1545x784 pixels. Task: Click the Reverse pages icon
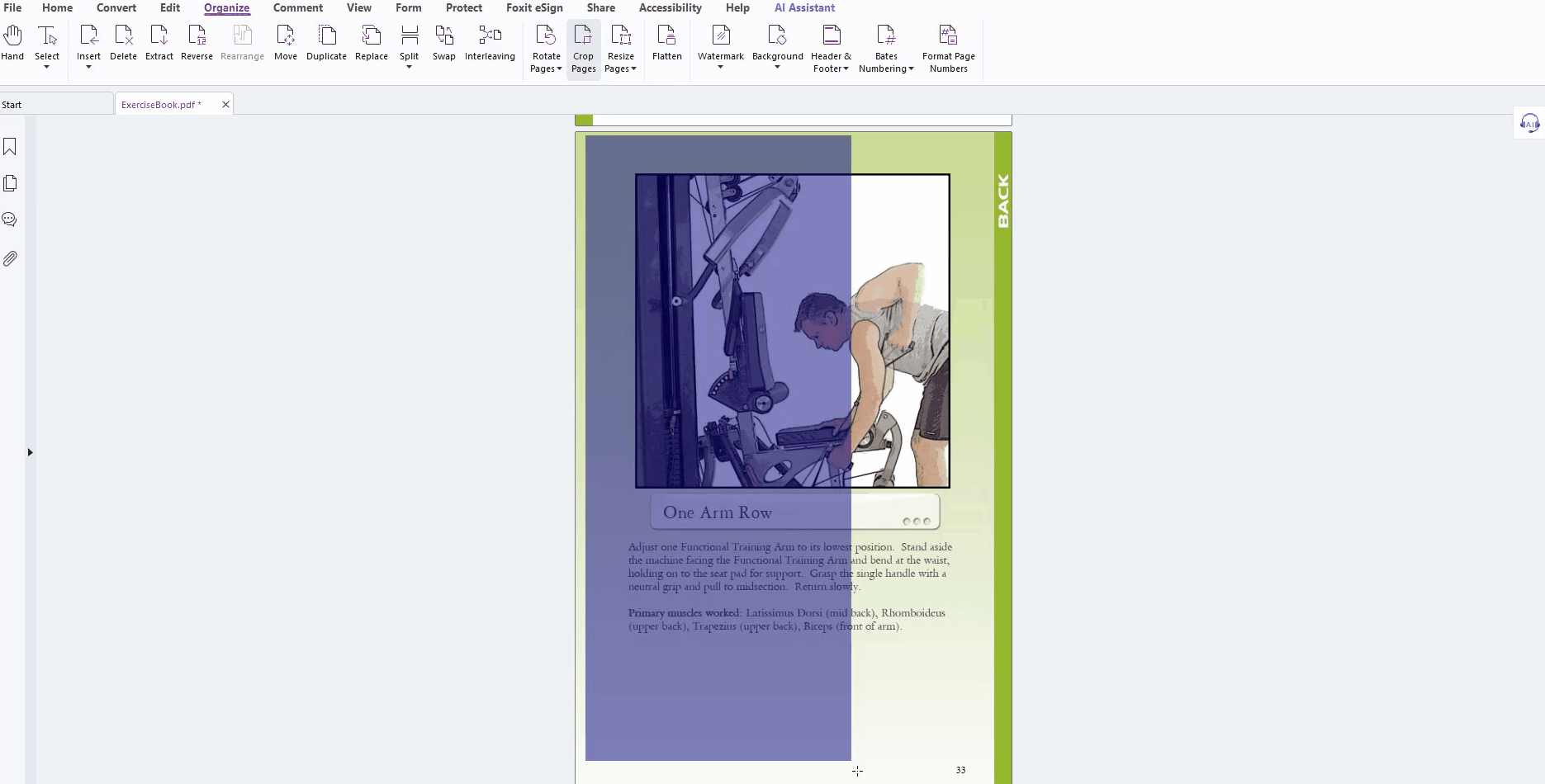[x=197, y=35]
